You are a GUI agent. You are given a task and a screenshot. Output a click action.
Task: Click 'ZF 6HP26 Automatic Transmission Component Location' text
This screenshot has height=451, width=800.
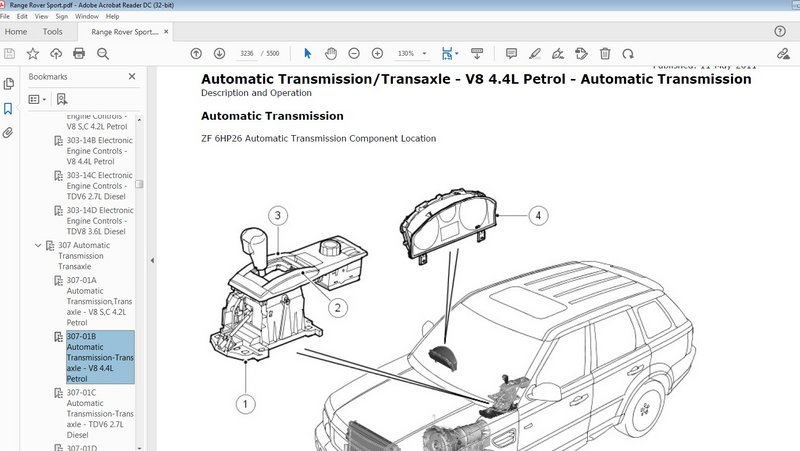318,138
